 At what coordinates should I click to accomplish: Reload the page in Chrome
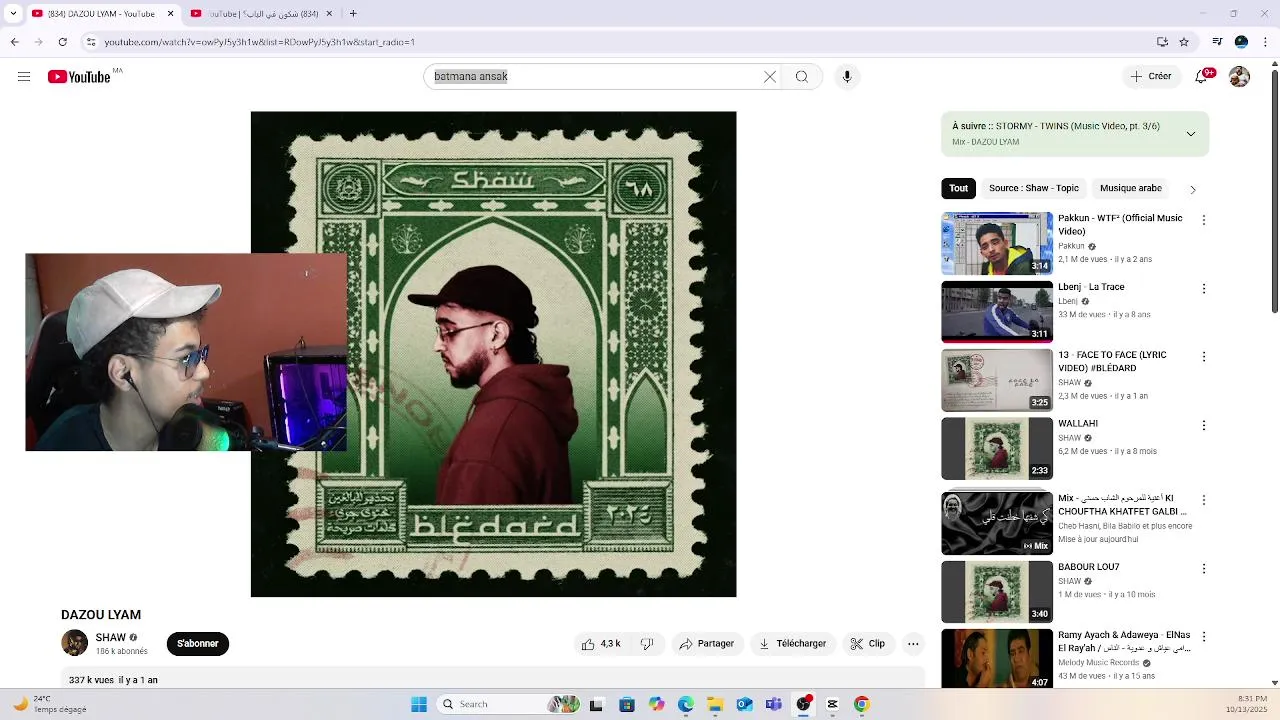pyautogui.click(x=63, y=42)
